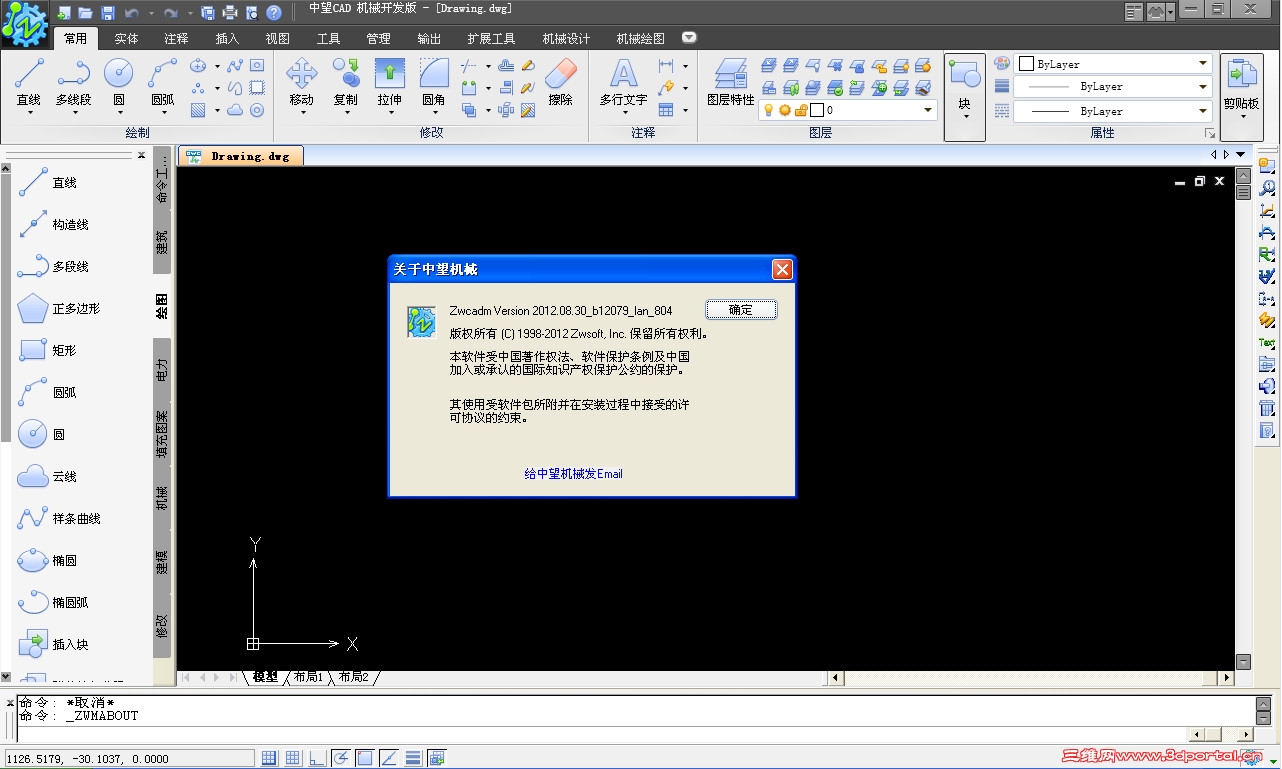
Task: Click the save icon in quick access toolbar
Action: click(107, 13)
